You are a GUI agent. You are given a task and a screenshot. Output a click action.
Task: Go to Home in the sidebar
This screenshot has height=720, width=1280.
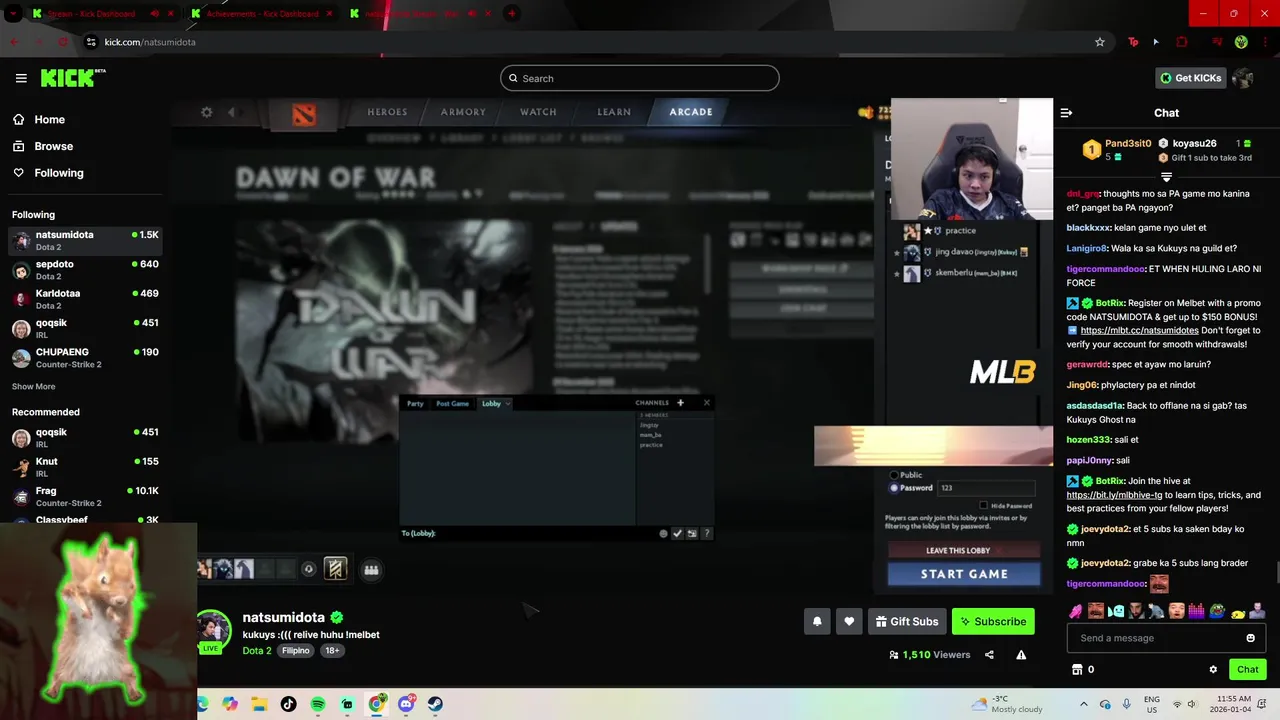click(x=49, y=119)
